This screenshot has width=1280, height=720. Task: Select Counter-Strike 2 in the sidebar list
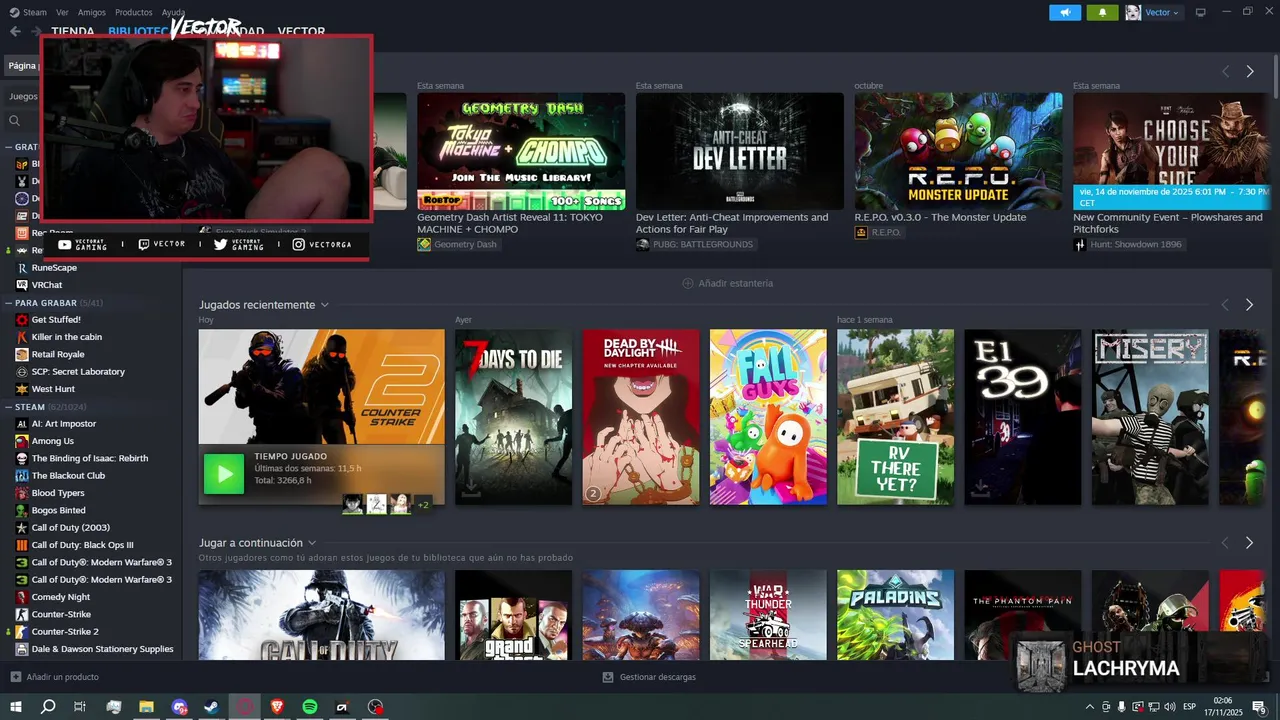pos(65,632)
